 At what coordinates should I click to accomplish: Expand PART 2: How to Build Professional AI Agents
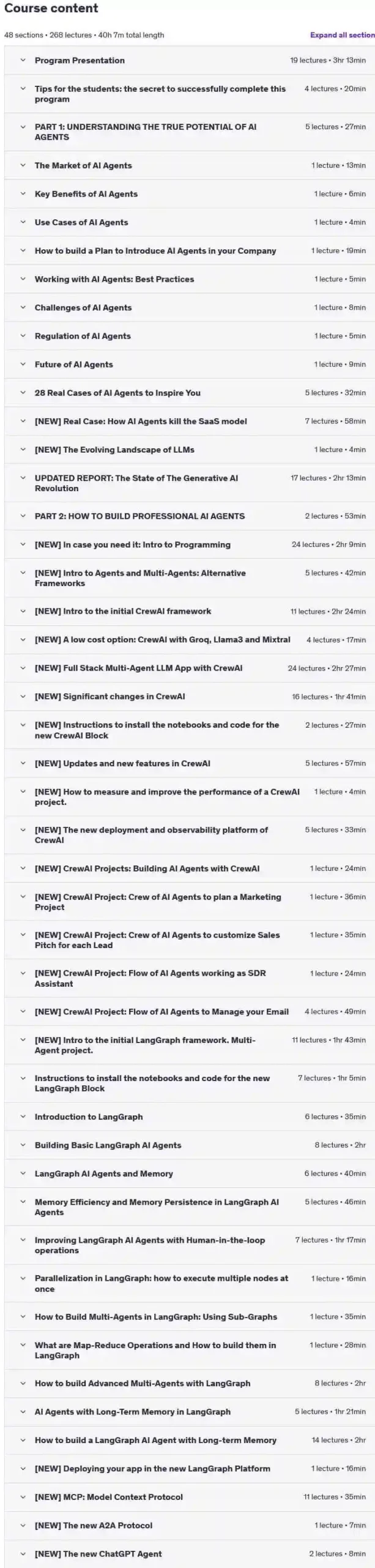click(190, 516)
